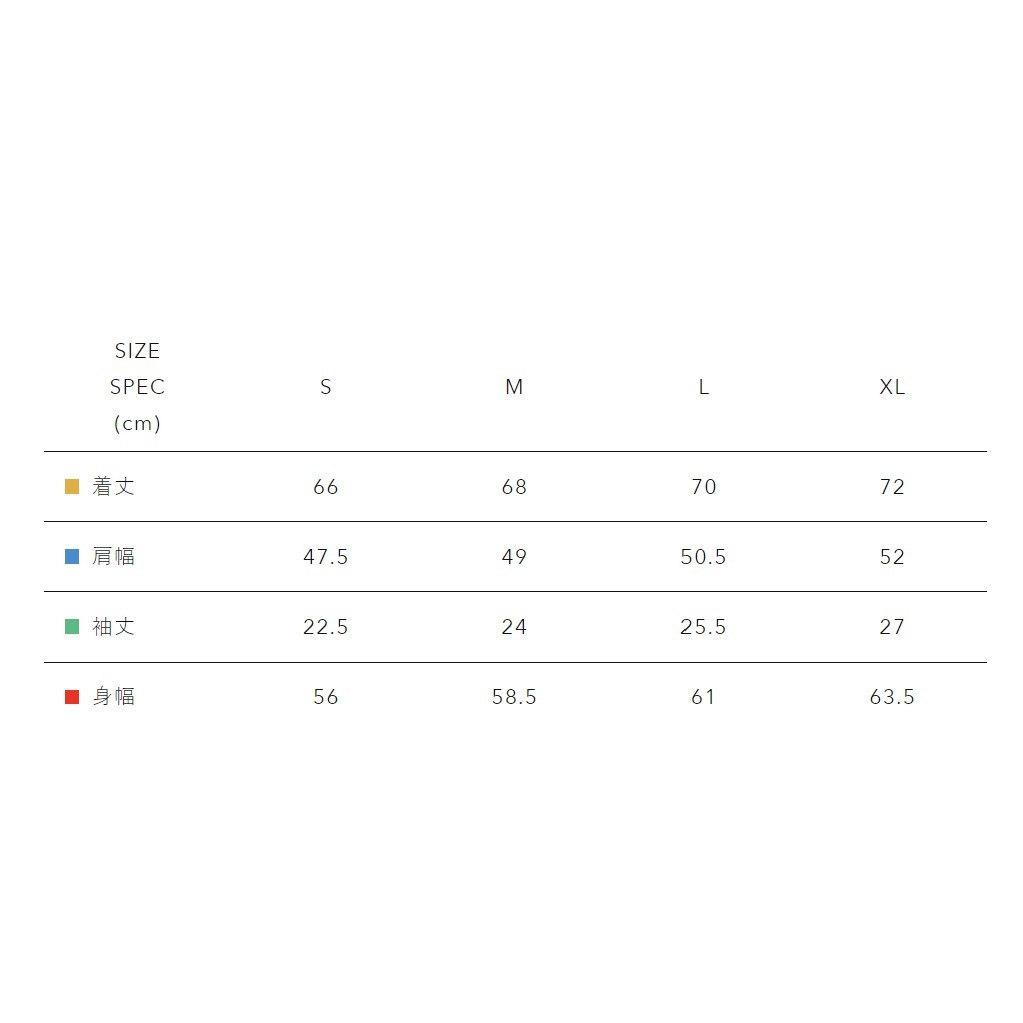Screen dimensions: 1023x1023
Task: Click the yellow square beside 着丈
Action: pos(72,487)
